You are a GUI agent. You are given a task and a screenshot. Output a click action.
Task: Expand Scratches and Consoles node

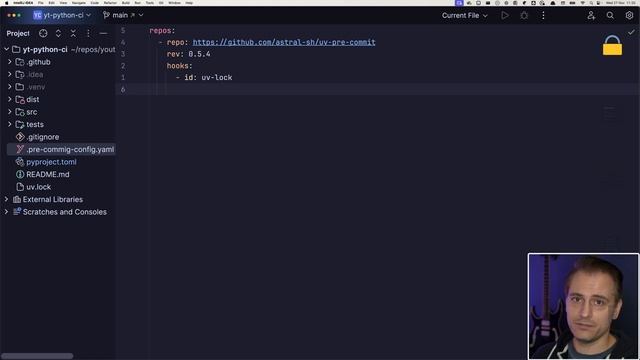click(x=6, y=212)
